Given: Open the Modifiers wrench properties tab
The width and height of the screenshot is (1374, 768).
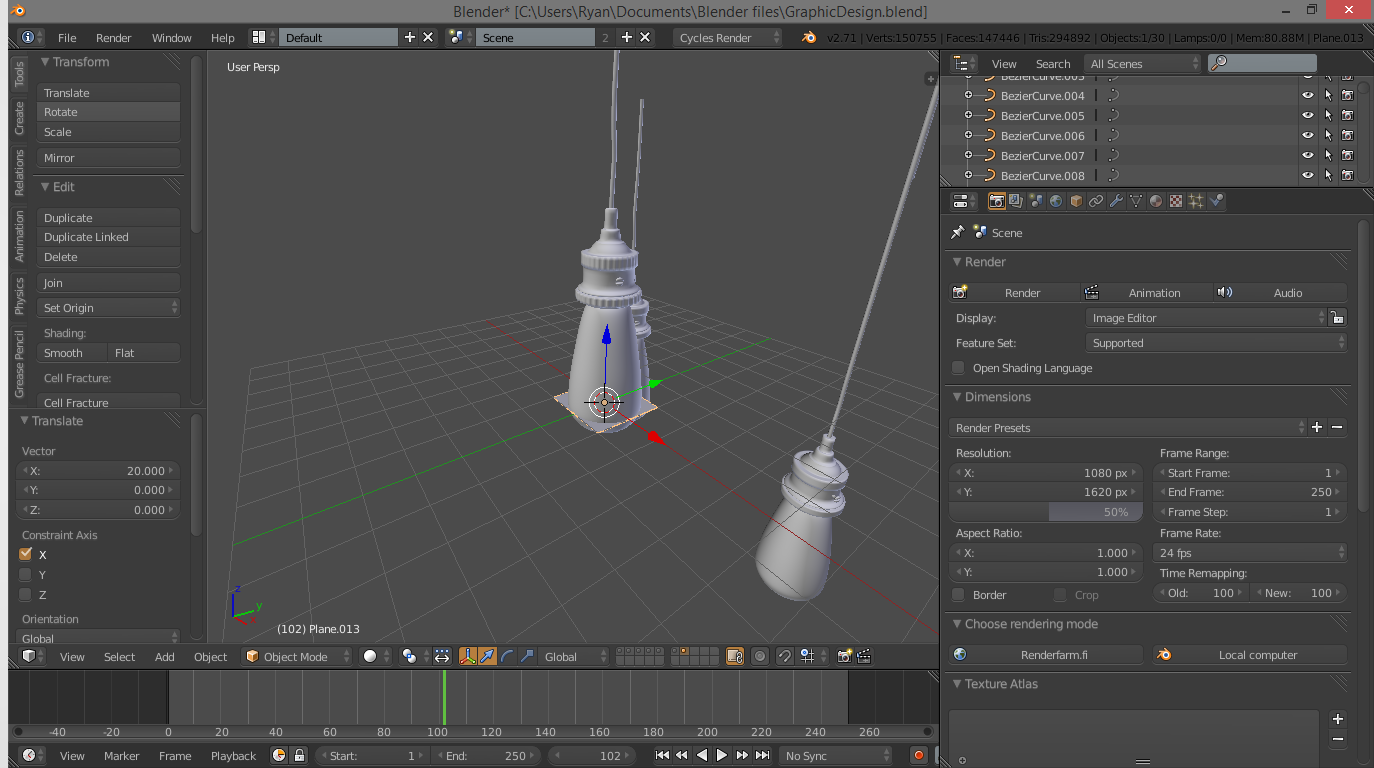Looking at the screenshot, I should [1116, 201].
